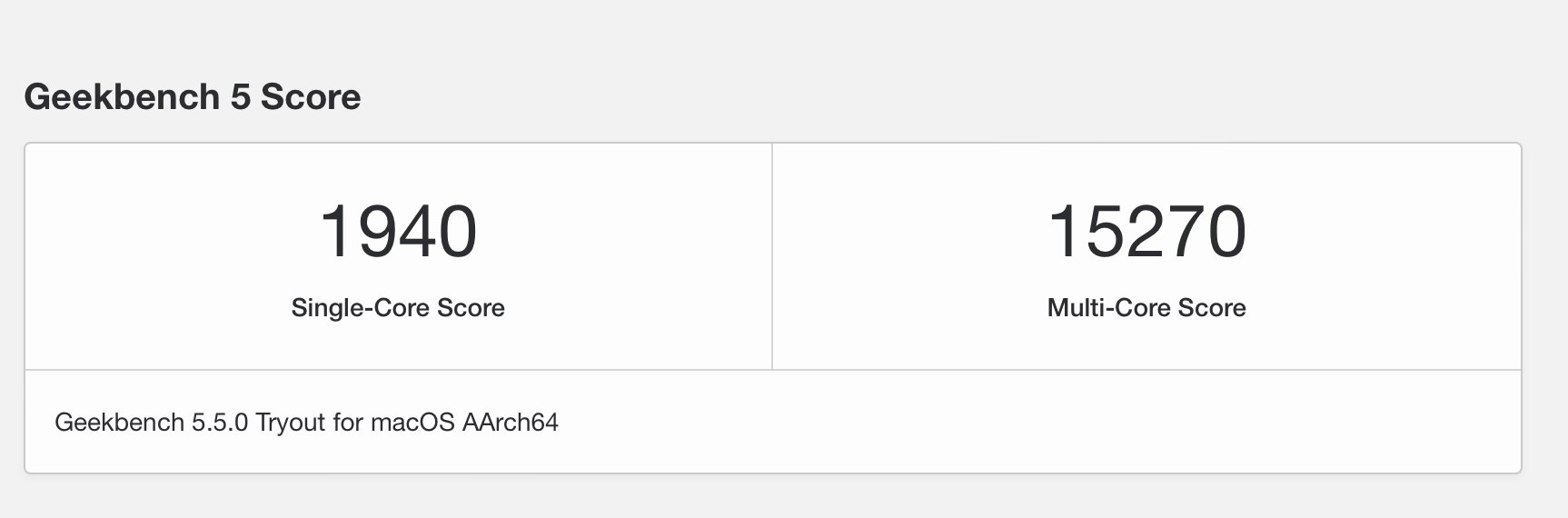Click the digit 5 in the heading
Image resolution: width=1568 pixels, height=518 pixels.
tap(240, 96)
